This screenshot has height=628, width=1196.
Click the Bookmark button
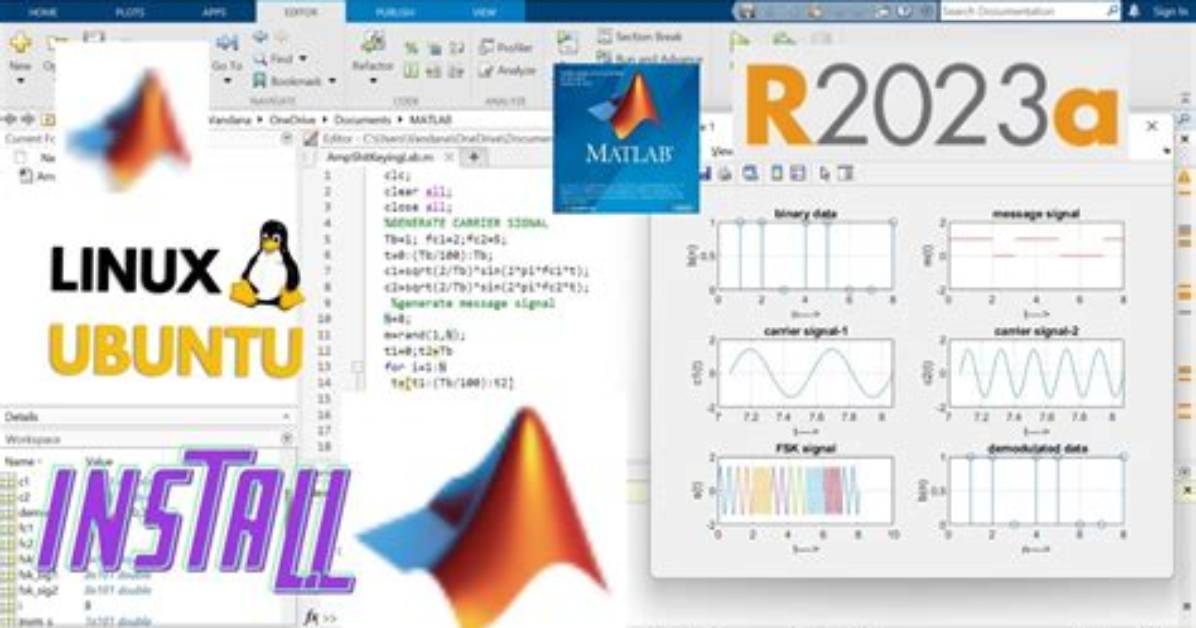tap(288, 80)
